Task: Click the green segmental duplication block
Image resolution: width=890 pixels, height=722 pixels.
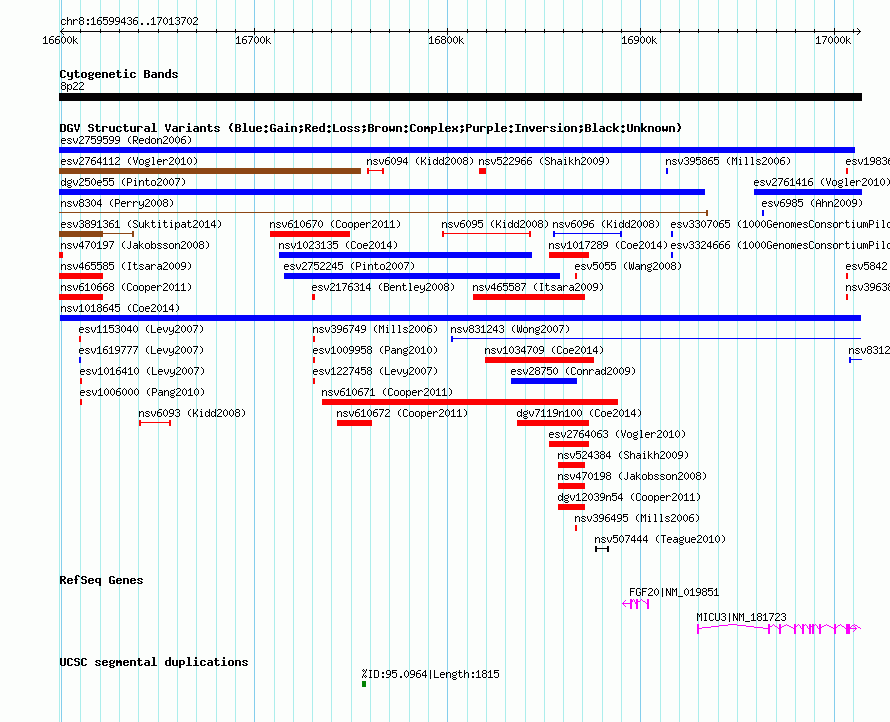Action: tap(364, 684)
